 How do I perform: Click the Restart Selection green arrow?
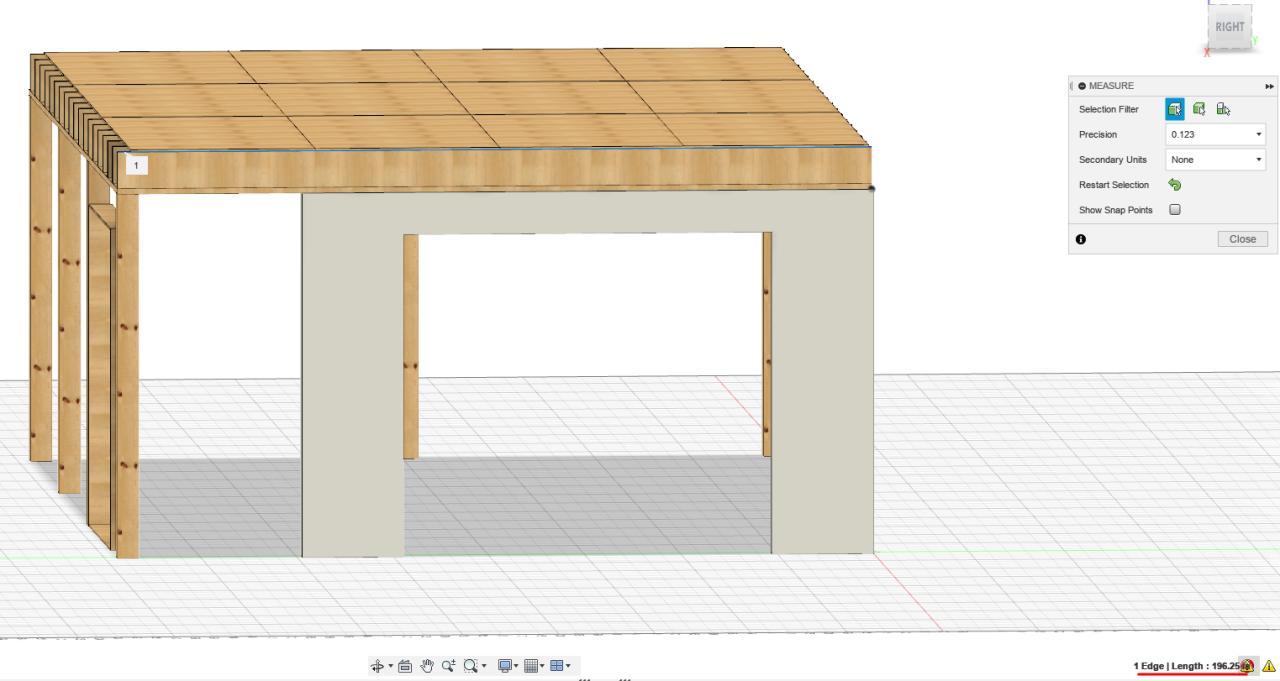coord(1175,184)
